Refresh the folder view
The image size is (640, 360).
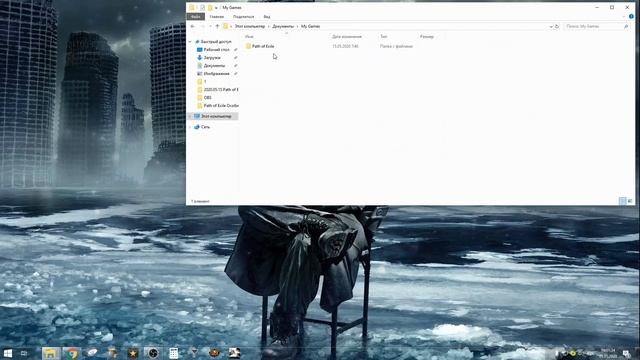[557, 26]
